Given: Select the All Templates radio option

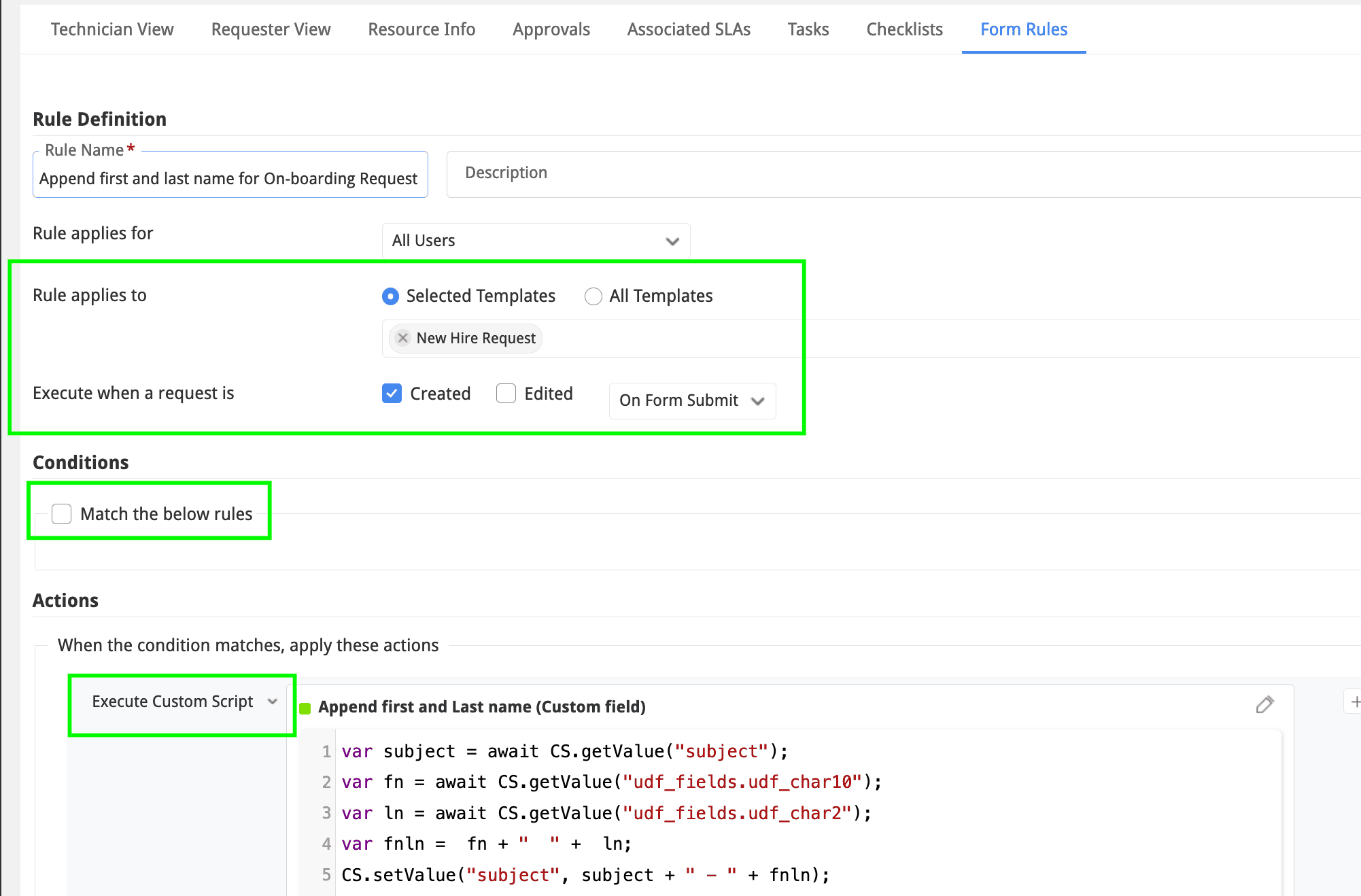Looking at the screenshot, I should pos(593,296).
